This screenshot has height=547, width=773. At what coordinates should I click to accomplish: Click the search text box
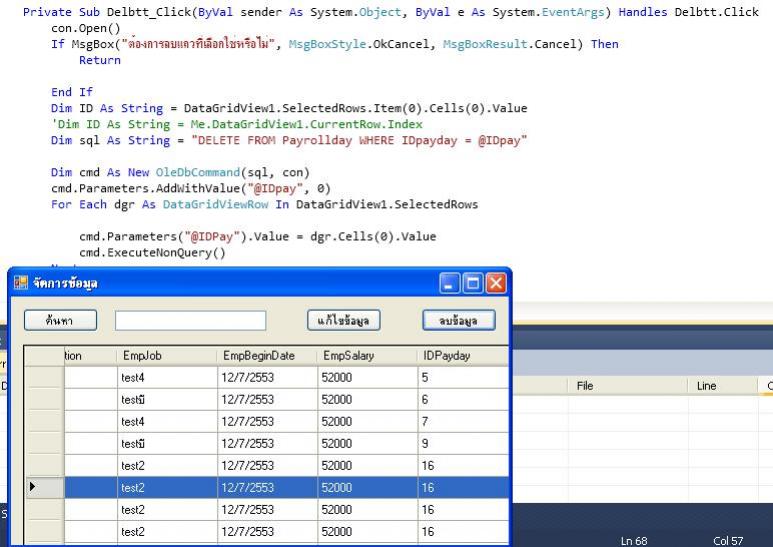(190, 320)
